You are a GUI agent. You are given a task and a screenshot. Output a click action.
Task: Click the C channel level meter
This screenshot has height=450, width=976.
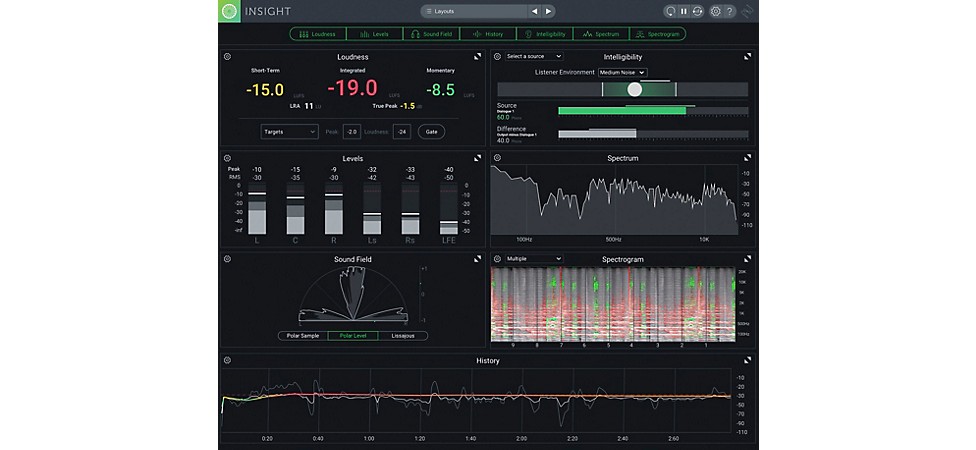click(296, 209)
